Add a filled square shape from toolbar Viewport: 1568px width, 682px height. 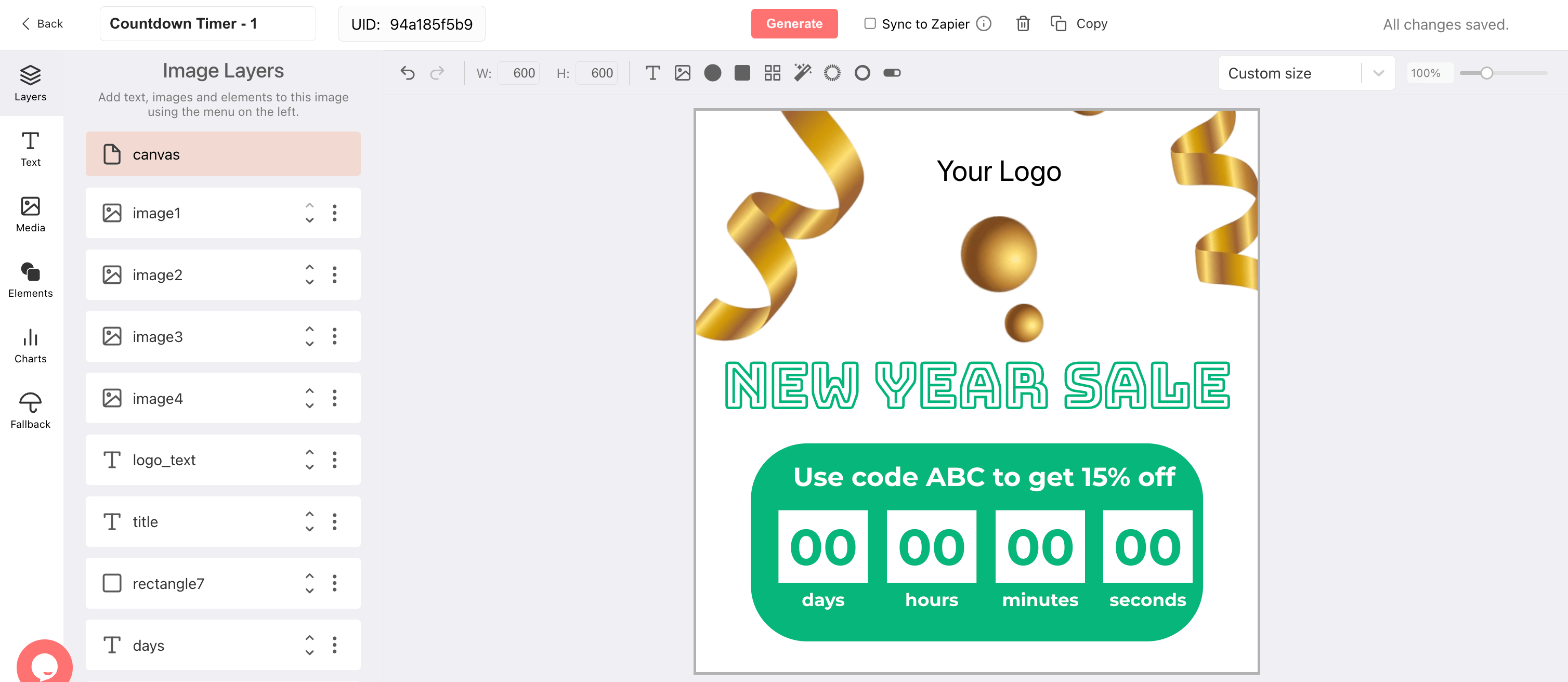[742, 73]
